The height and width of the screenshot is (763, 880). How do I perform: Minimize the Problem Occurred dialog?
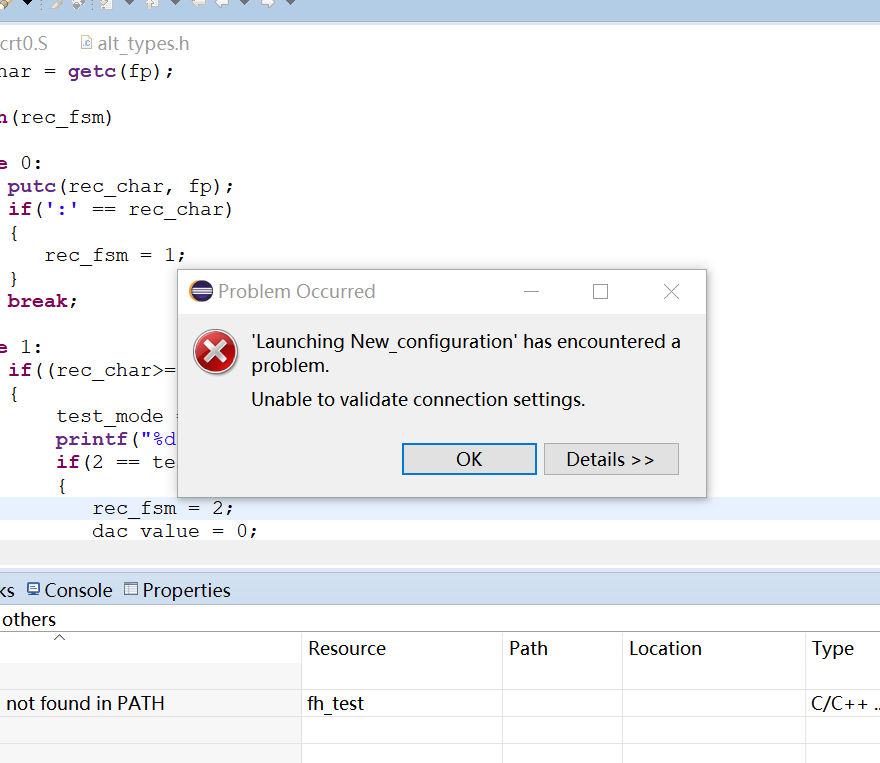[x=531, y=292]
